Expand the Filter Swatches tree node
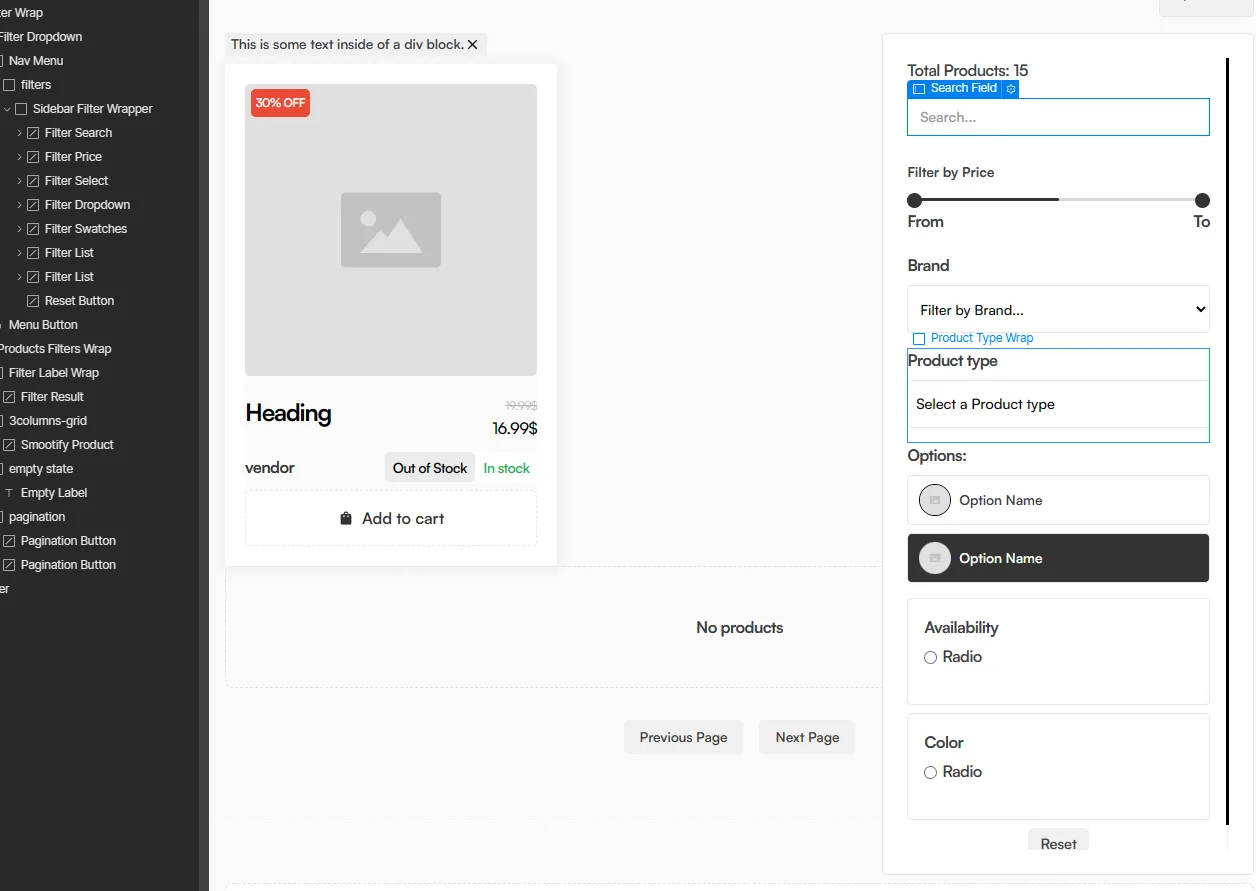Screen dimensions: 1256x891 [x=19, y=229]
